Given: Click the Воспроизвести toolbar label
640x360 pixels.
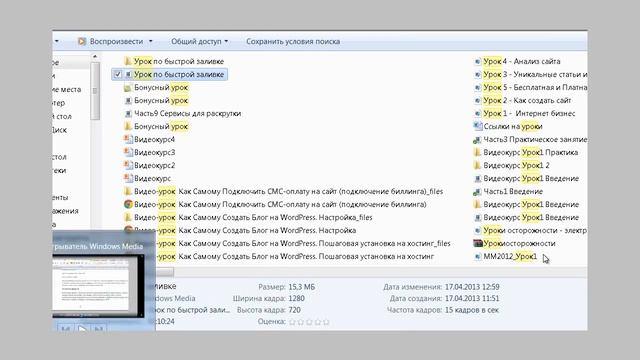Looking at the screenshot, I should click(116, 41).
